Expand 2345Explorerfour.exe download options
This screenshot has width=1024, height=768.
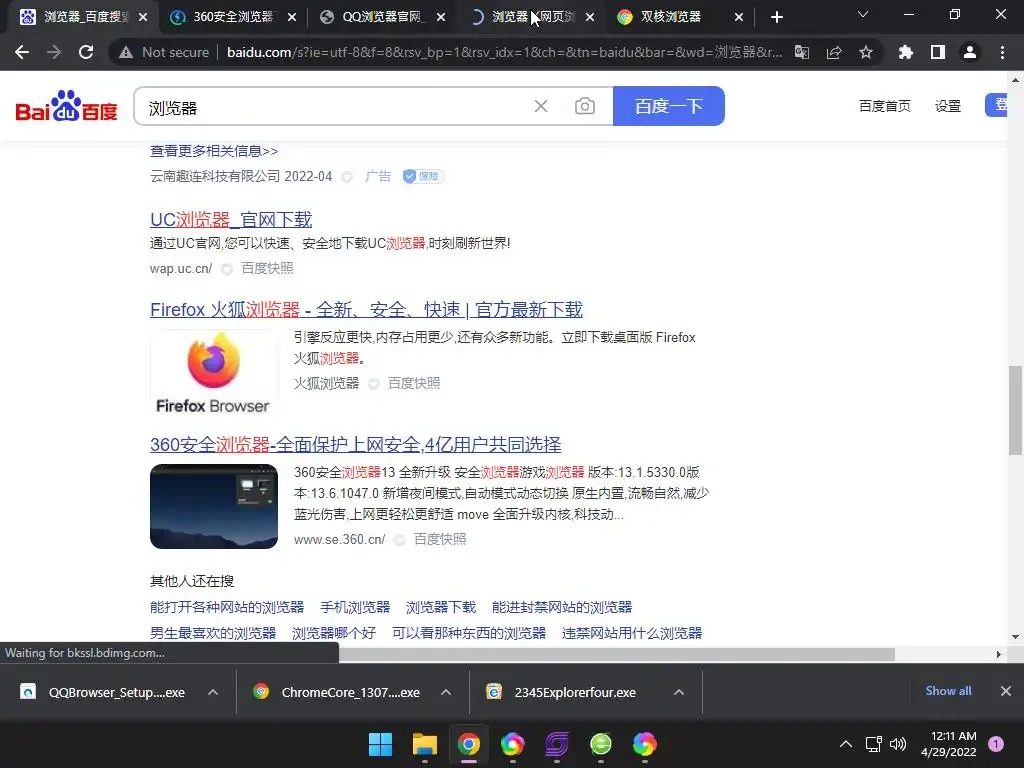click(x=679, y=692)
